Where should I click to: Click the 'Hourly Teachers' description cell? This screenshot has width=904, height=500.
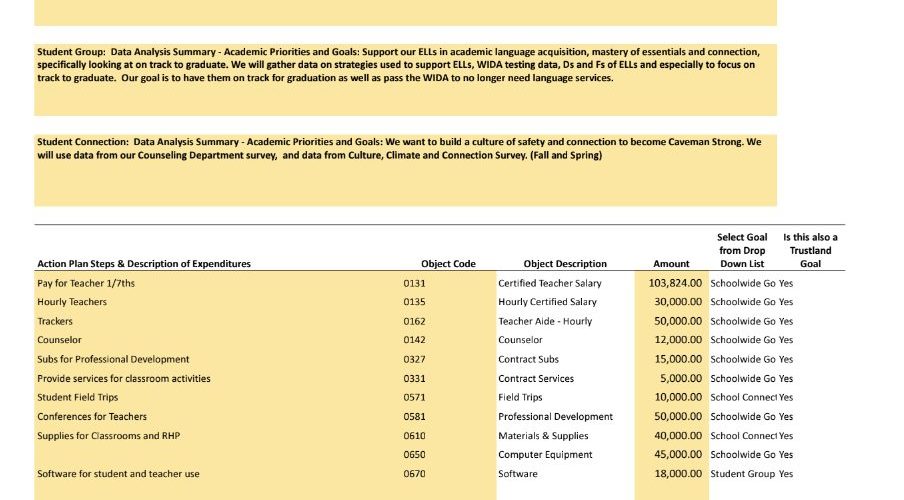pos(72,302)
